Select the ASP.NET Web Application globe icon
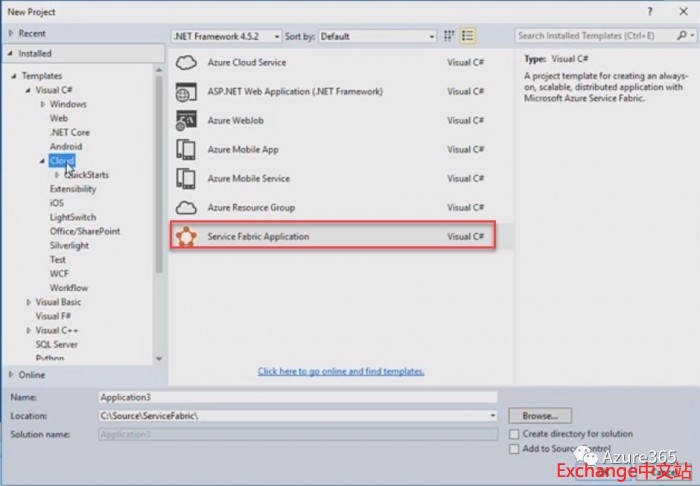700x486 pixels. 186,92
